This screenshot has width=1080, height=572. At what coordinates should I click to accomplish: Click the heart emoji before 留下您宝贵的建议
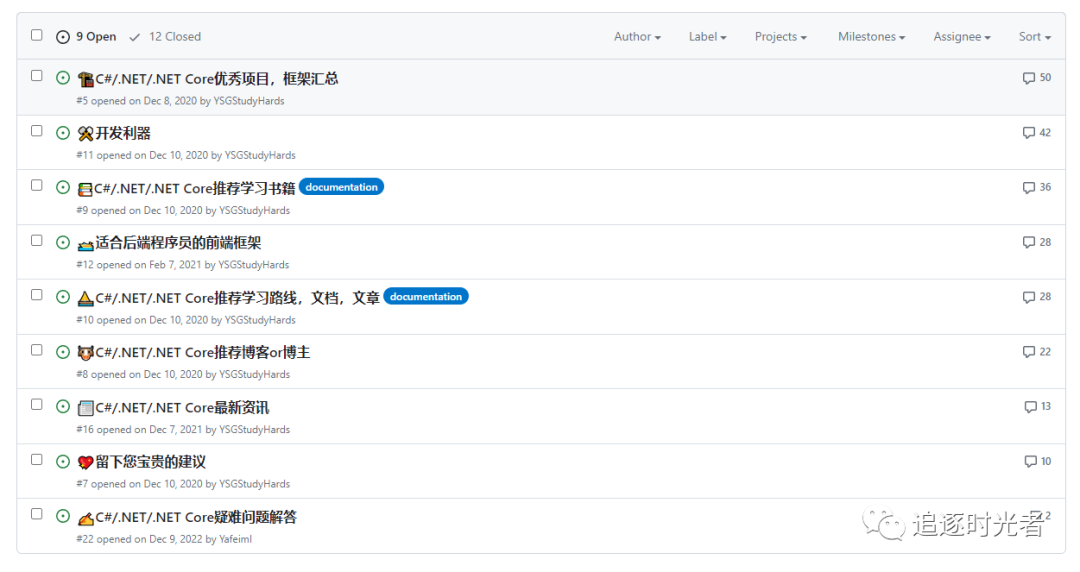[85, 462]
